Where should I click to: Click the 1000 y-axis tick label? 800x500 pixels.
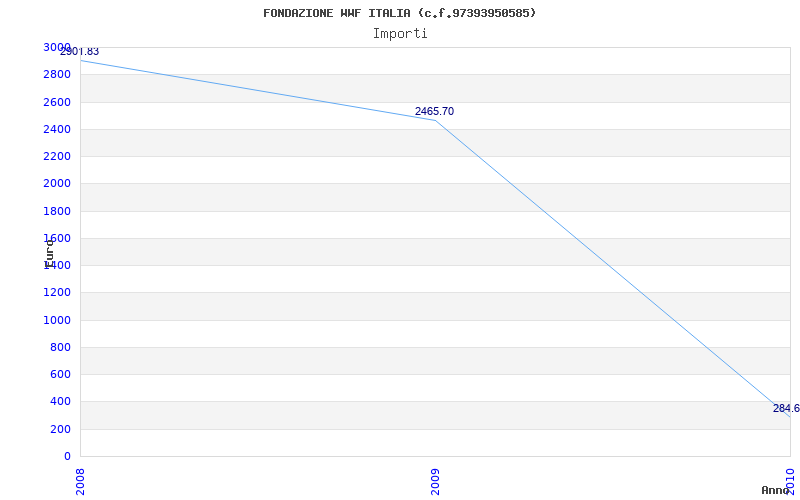(57, 320)
